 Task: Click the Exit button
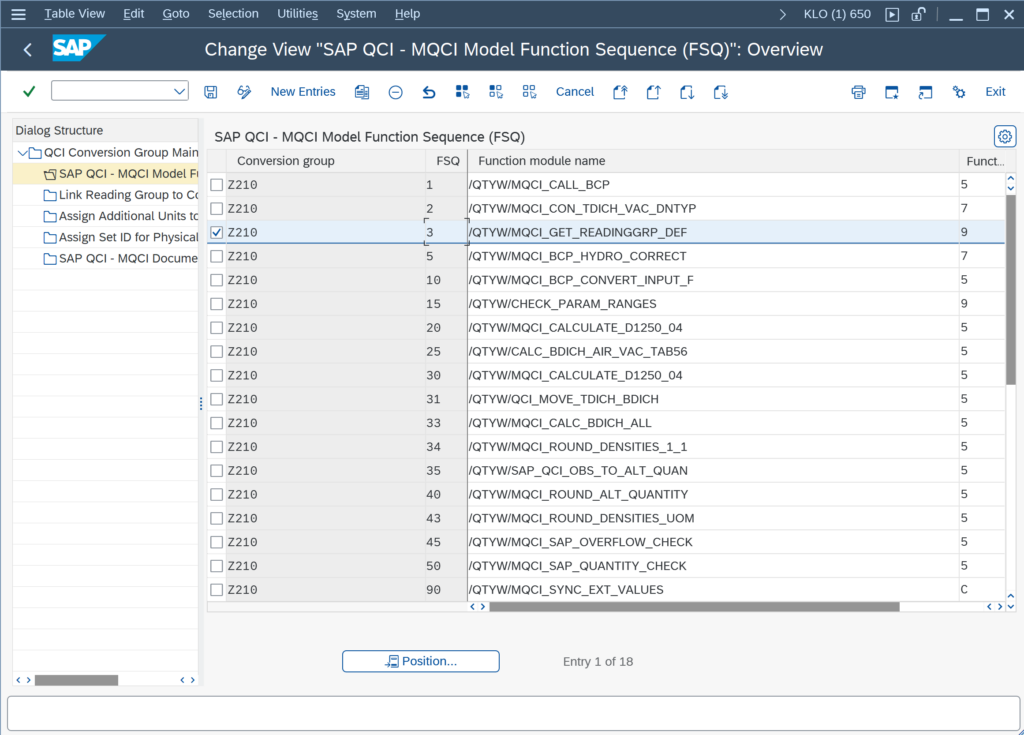995,92
